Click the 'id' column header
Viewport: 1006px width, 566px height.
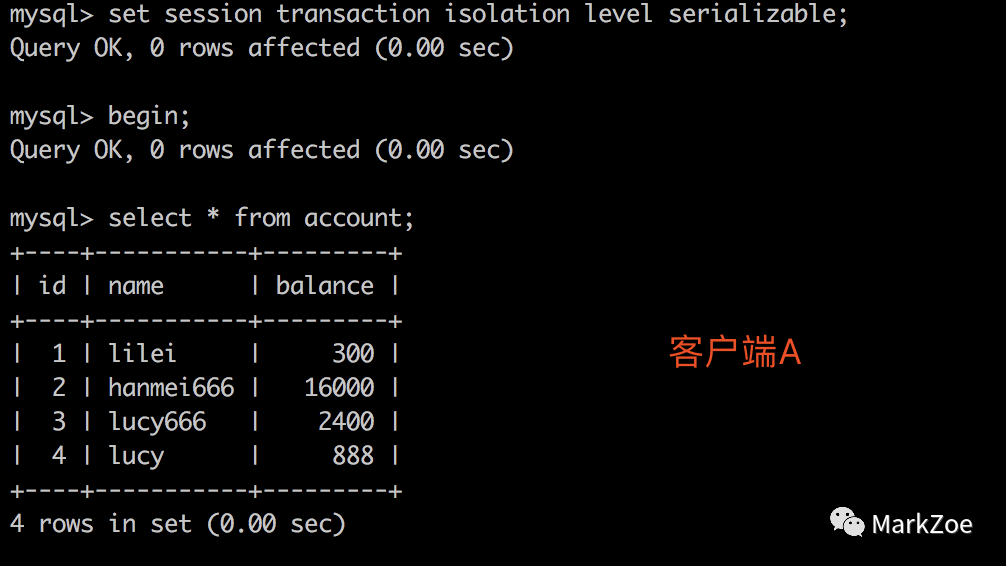[52, 286]
